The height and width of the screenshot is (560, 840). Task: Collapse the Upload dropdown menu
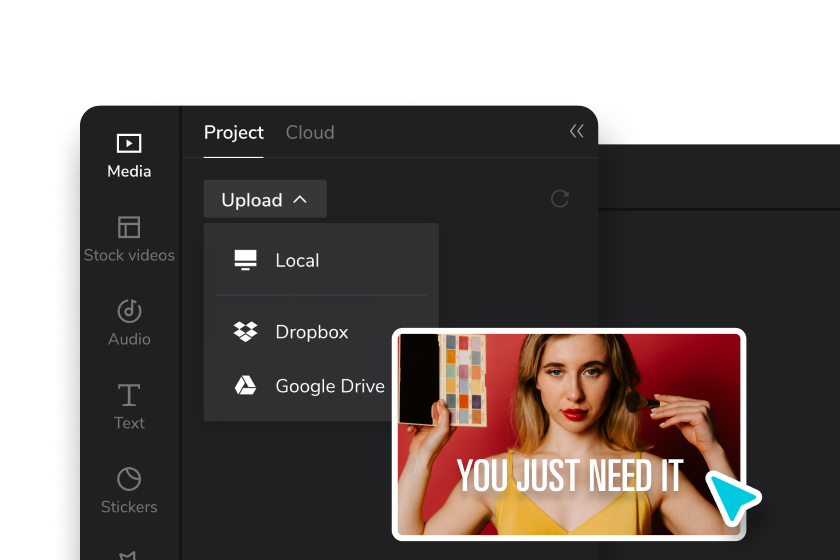[265, 199]
